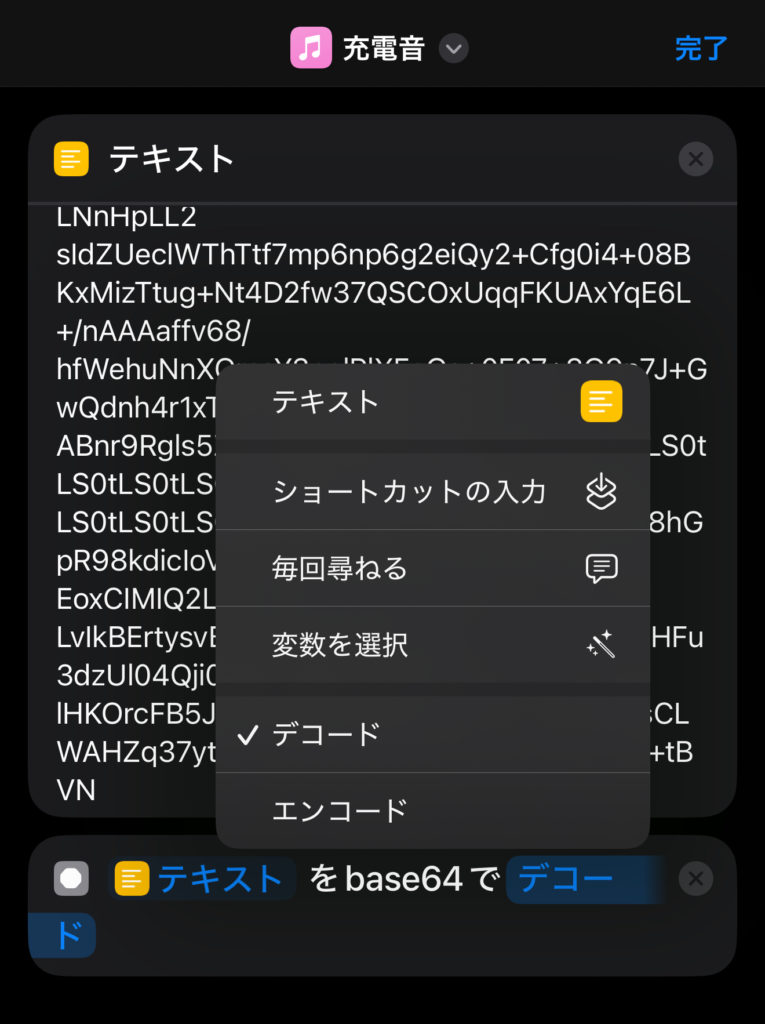Delete the base64 action using its X
The width and height of the screenshot is (765, 1024).
tap(695, 879)
